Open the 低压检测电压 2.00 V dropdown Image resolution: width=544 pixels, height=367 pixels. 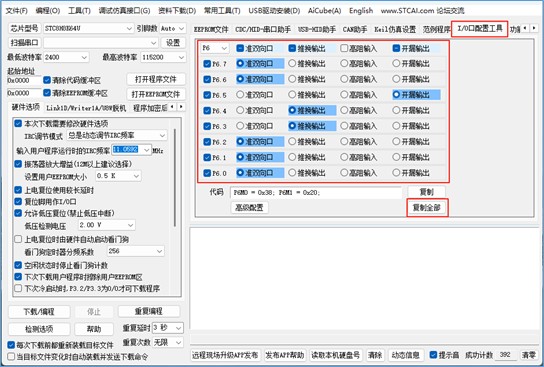(x=107, y=225)
